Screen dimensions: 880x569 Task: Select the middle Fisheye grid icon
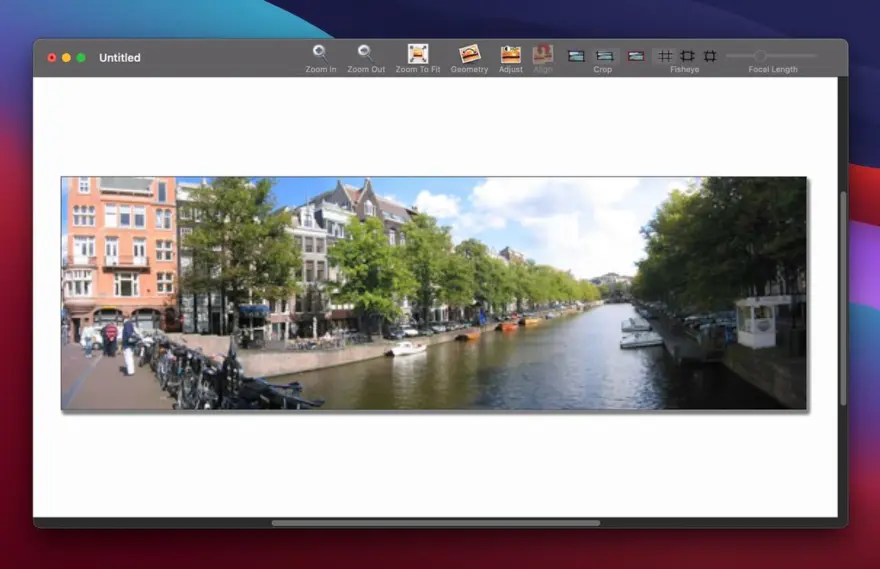point(687,56)
